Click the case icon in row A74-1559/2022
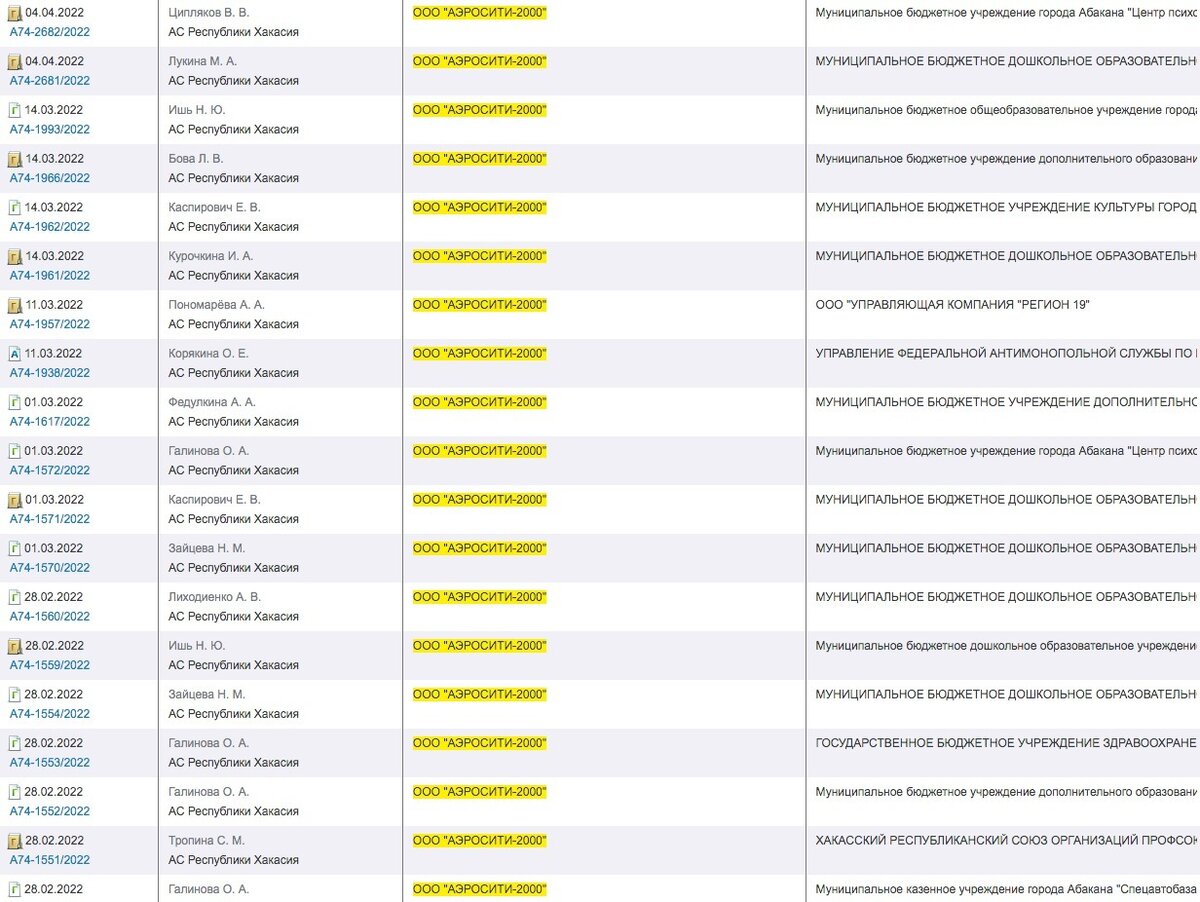 (15, 647)
